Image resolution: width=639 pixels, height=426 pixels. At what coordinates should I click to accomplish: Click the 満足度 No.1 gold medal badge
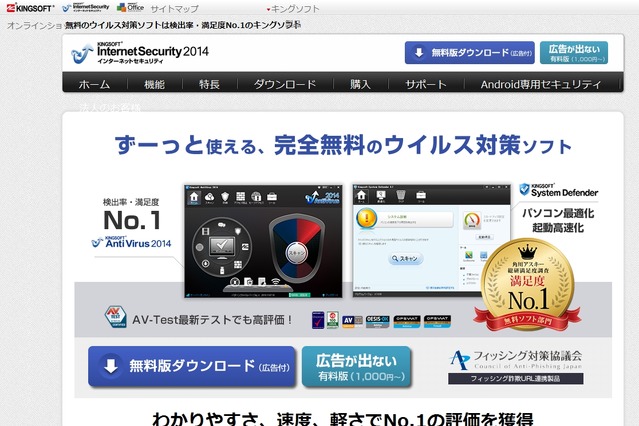tap(527, 285)
